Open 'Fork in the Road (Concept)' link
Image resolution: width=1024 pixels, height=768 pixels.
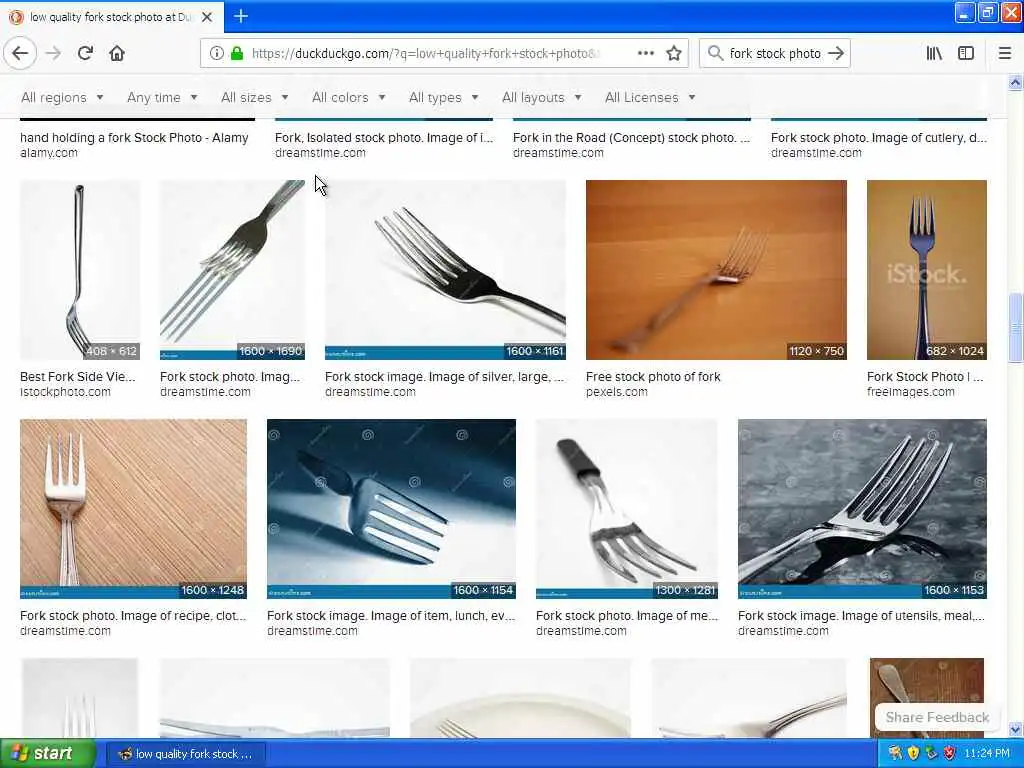(x=632, y=138)
